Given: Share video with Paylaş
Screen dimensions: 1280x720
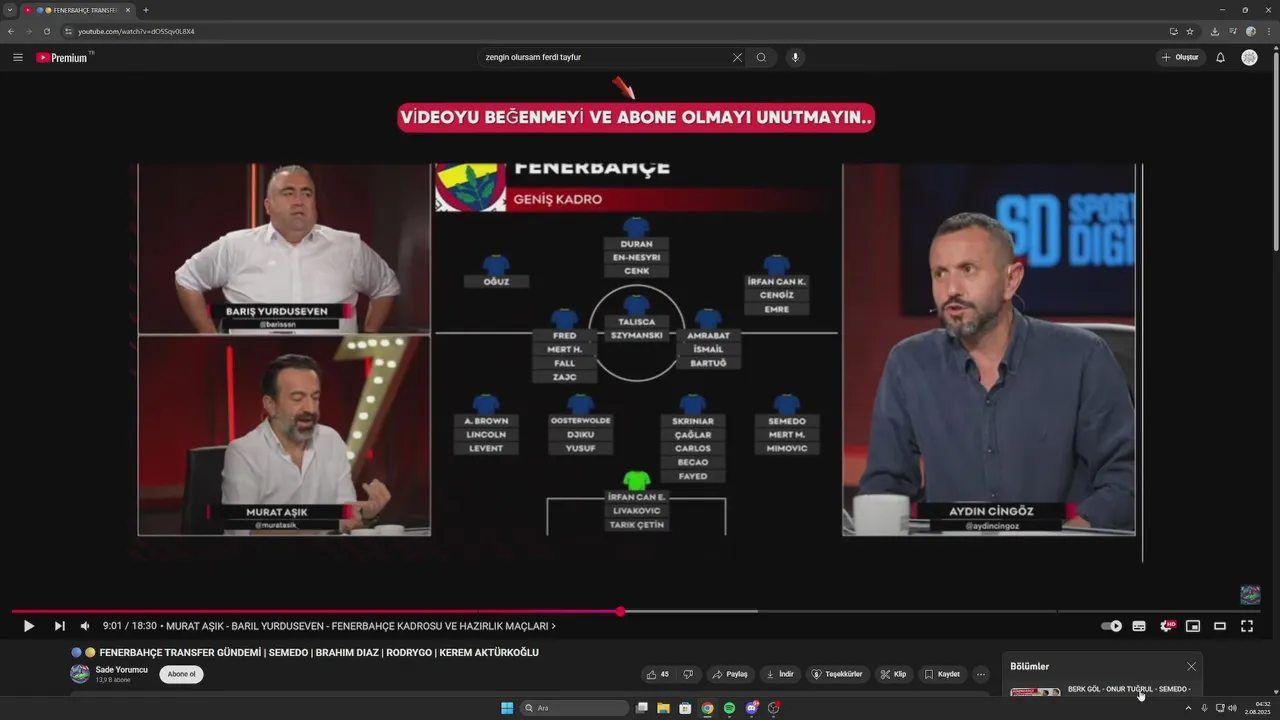Looking at the screenshot, I should [730, 674].
